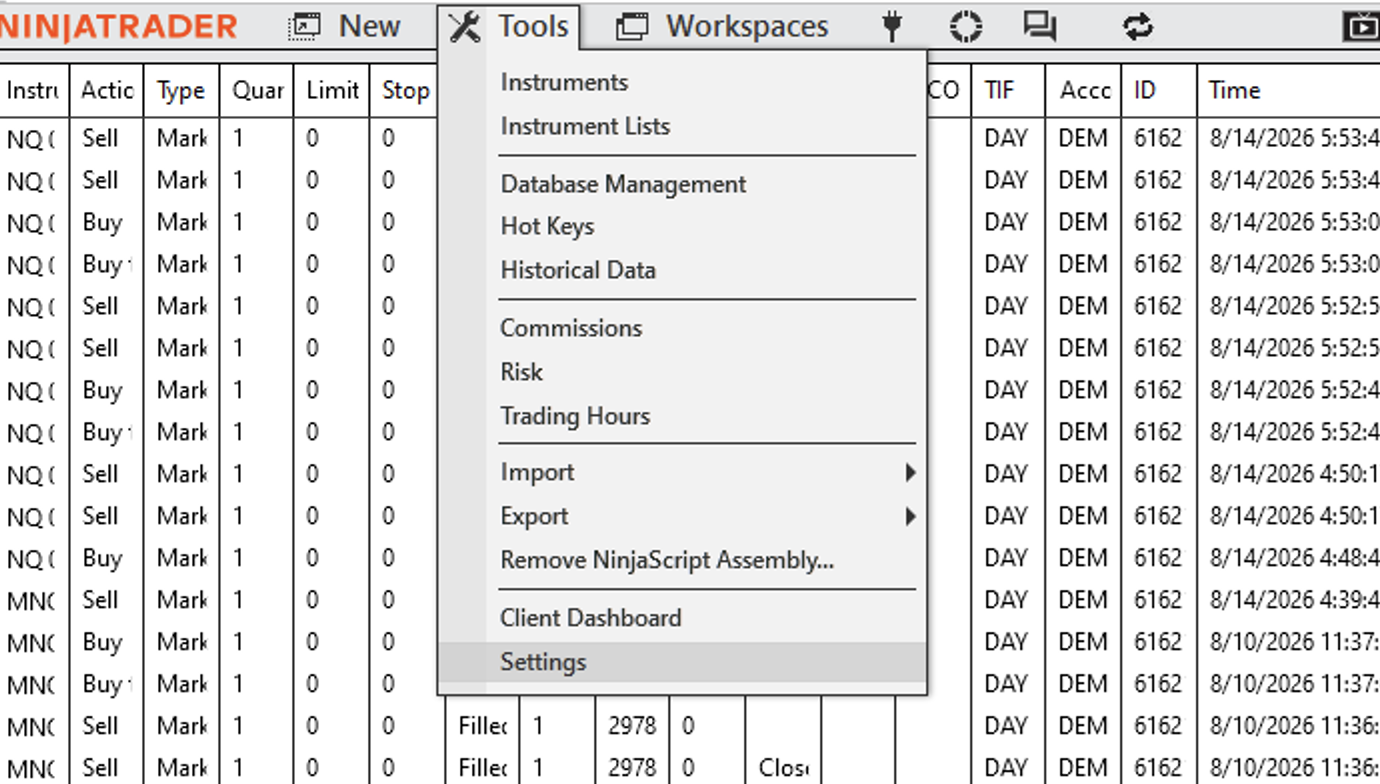Click the reload arrows icon

(1138, 26)
